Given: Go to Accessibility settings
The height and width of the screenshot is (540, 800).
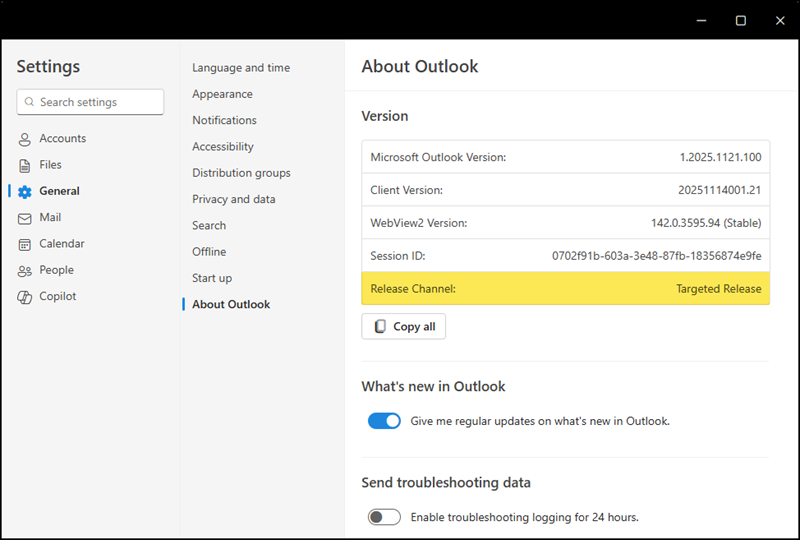Looking at the screenshot, I should click(x=222, y=146).
